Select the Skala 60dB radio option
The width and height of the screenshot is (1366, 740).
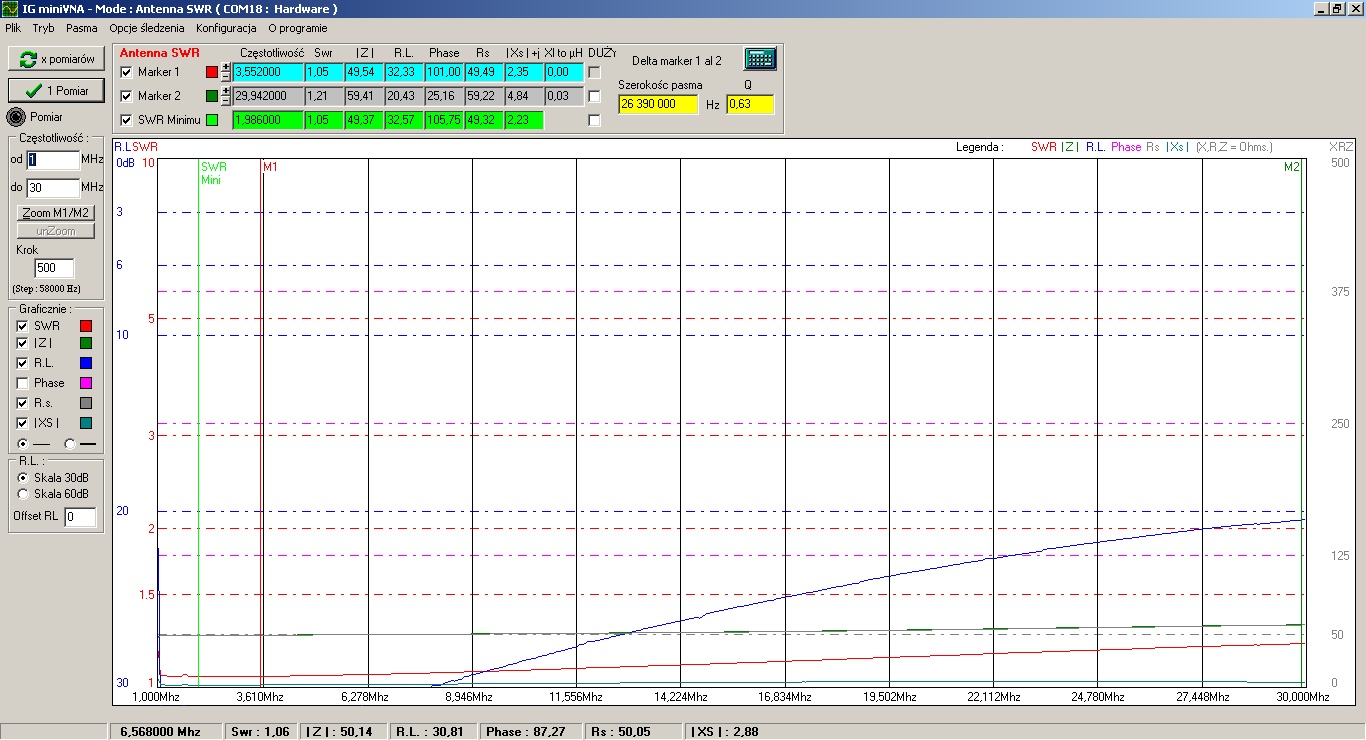click(23, 494)
